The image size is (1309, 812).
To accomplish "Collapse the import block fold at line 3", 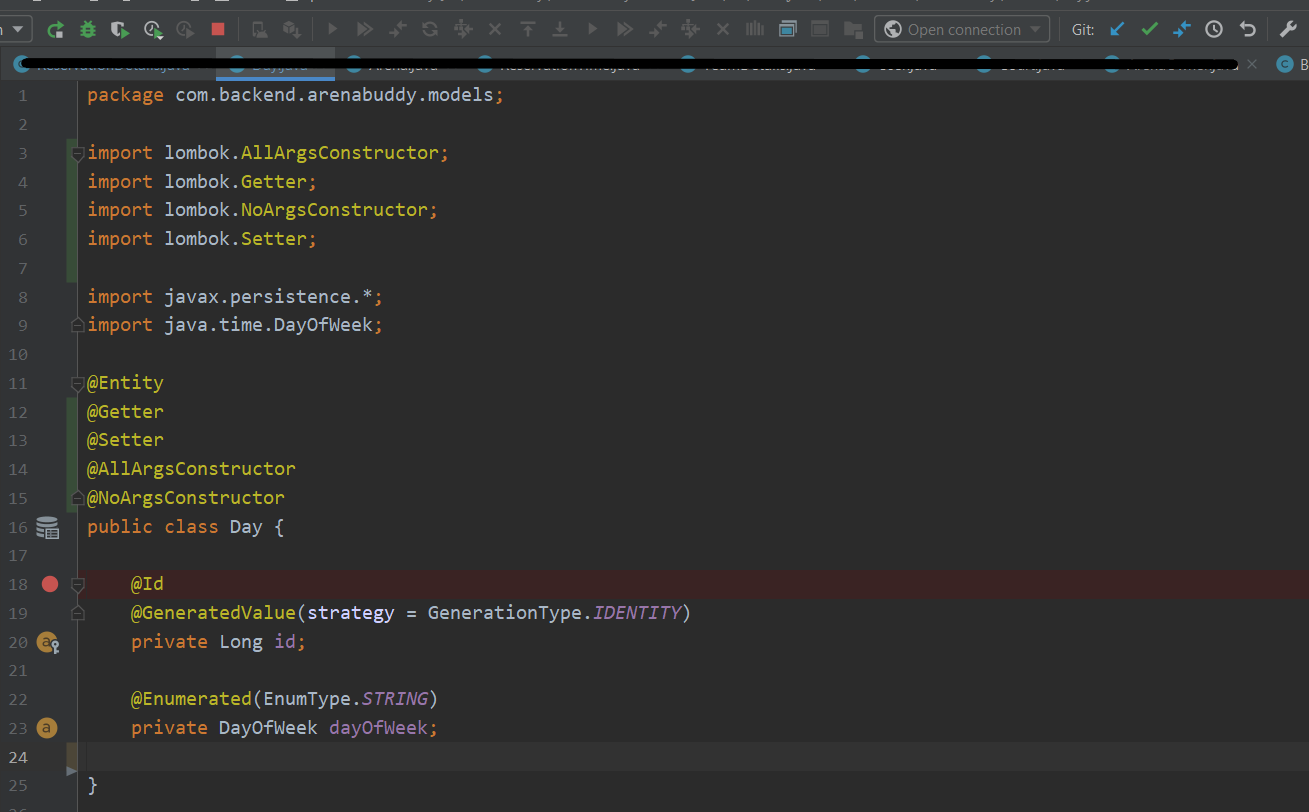I will point(77,154).
